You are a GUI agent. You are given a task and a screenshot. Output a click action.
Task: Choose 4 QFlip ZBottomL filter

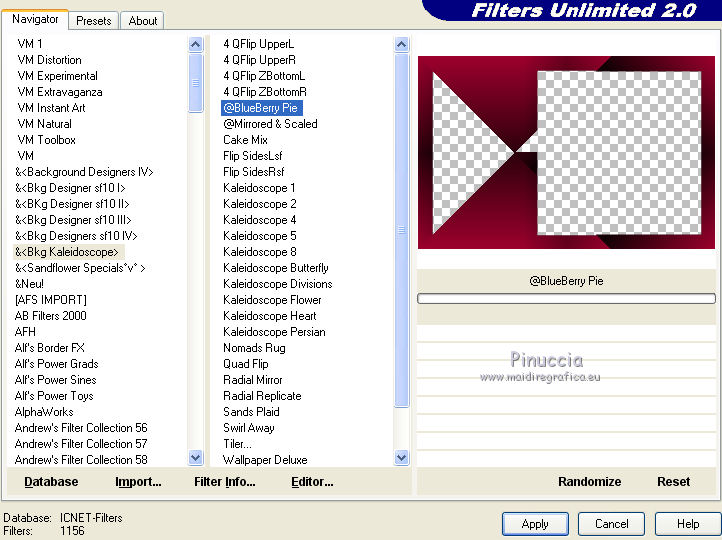[x=264, y=76]
